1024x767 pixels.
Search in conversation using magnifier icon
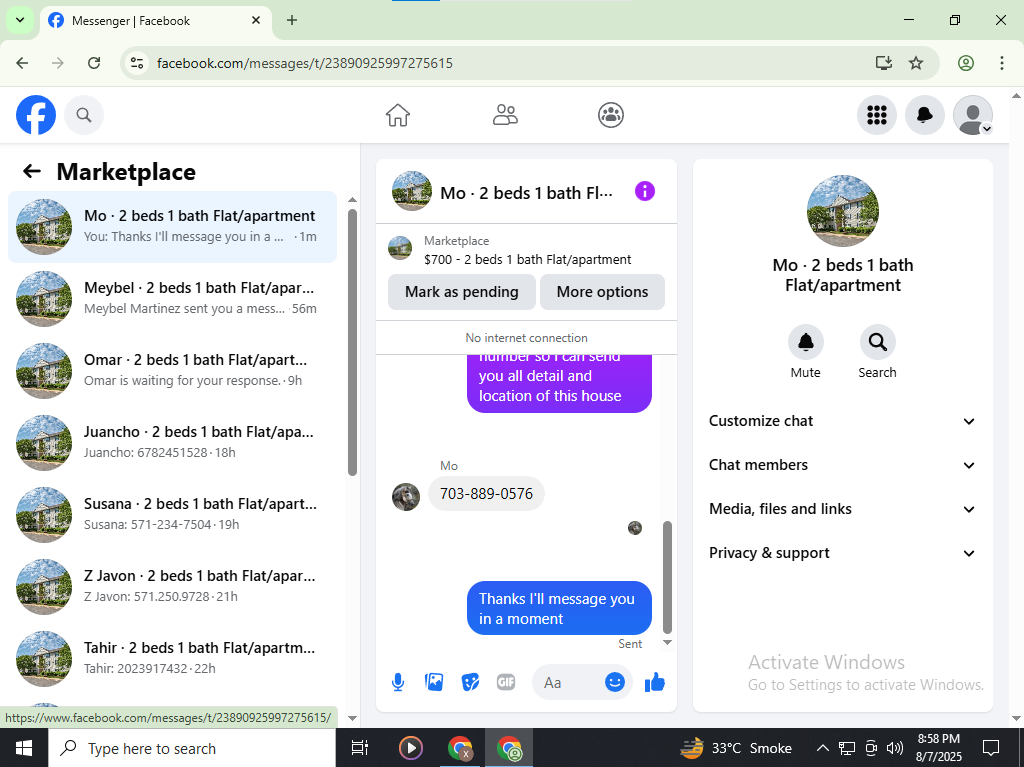(878, 342)
